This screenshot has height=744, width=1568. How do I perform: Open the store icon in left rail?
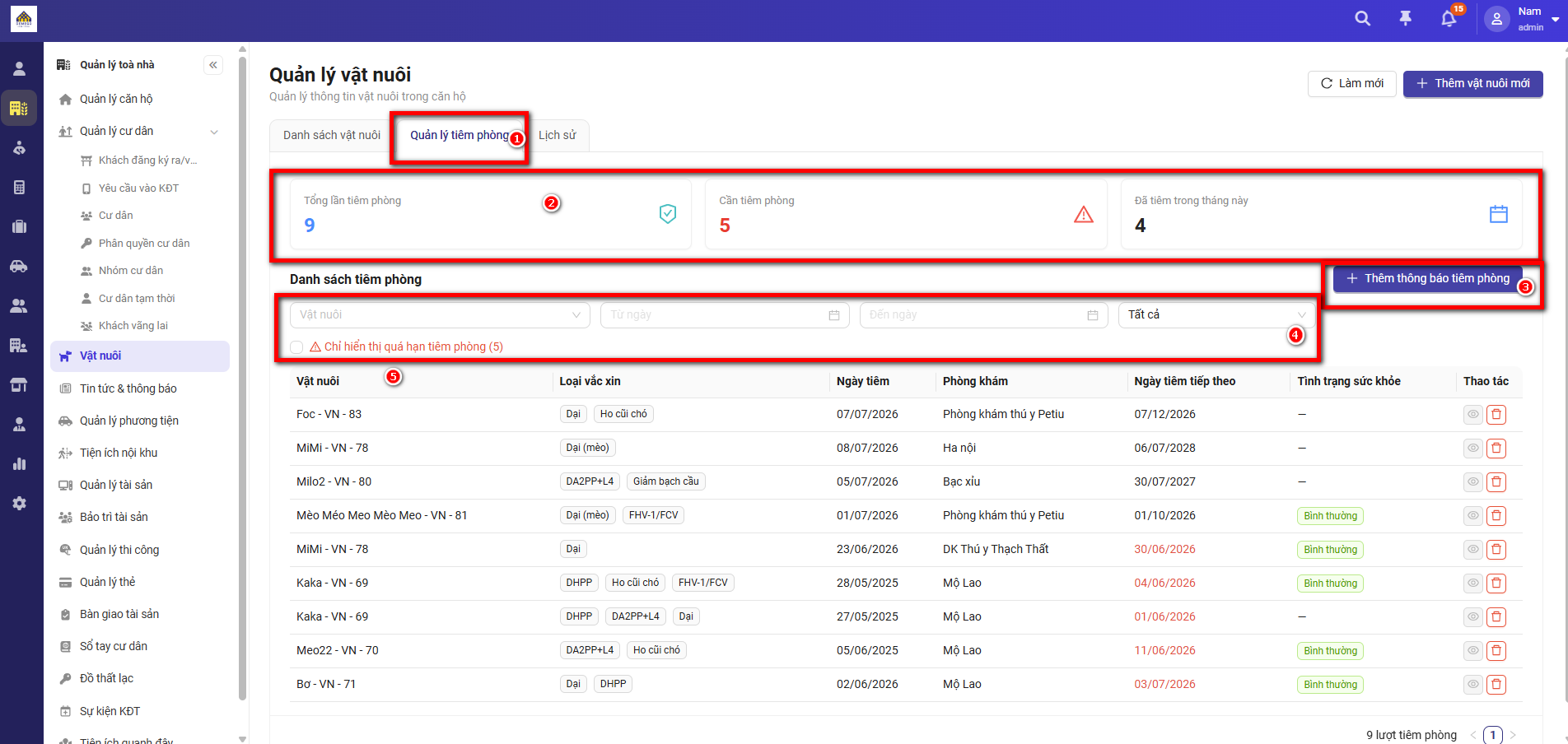pos(19,385)
